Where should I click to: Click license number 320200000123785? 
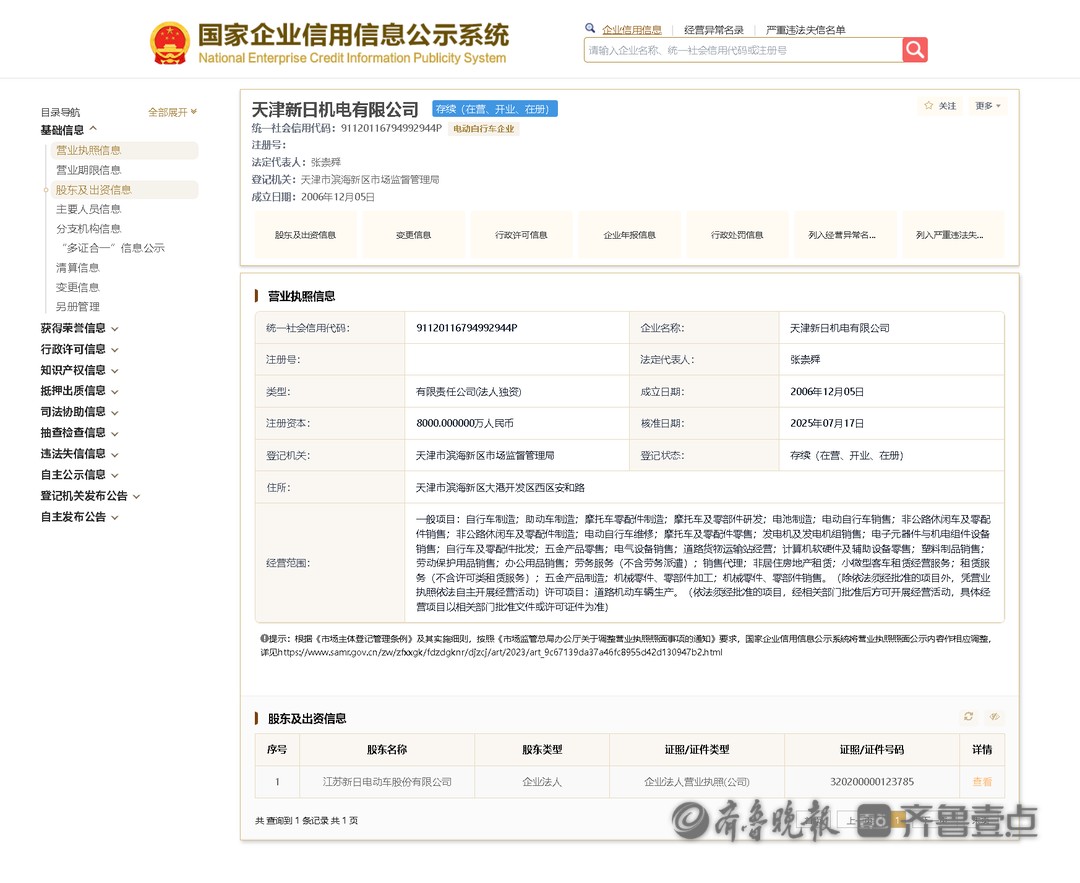pyautogui.click(x=872, y=782)
